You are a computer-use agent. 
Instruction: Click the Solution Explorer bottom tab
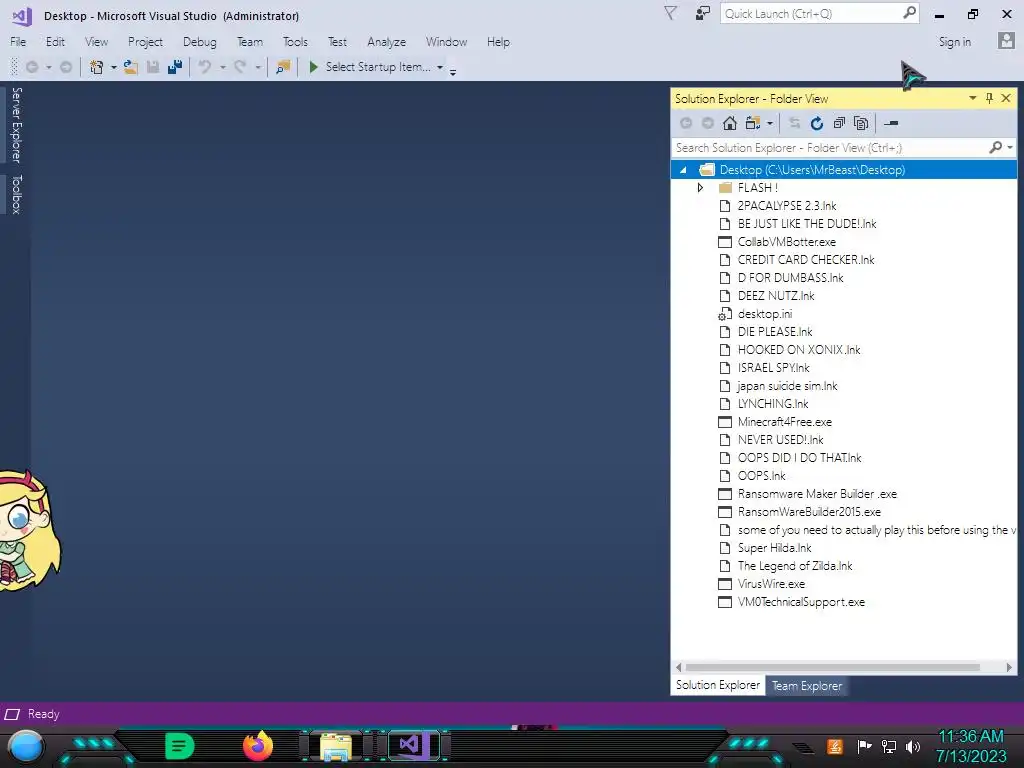coord(718,685)
